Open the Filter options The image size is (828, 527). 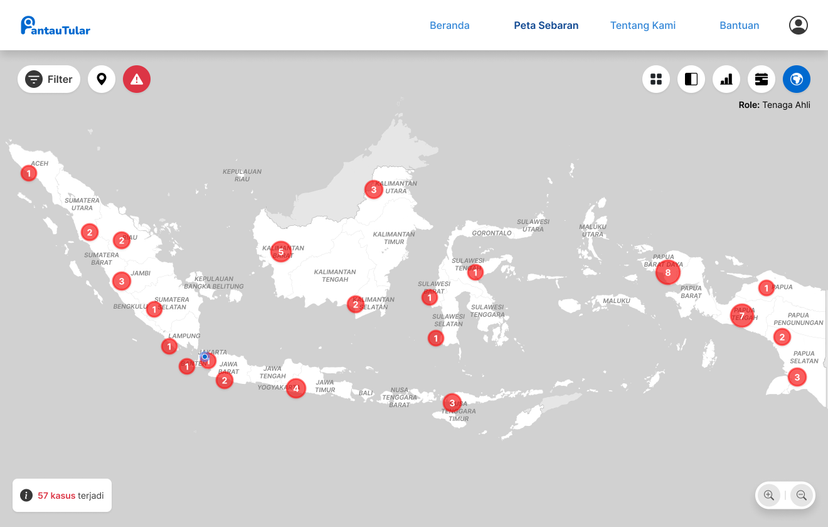(x=49, y=79)
